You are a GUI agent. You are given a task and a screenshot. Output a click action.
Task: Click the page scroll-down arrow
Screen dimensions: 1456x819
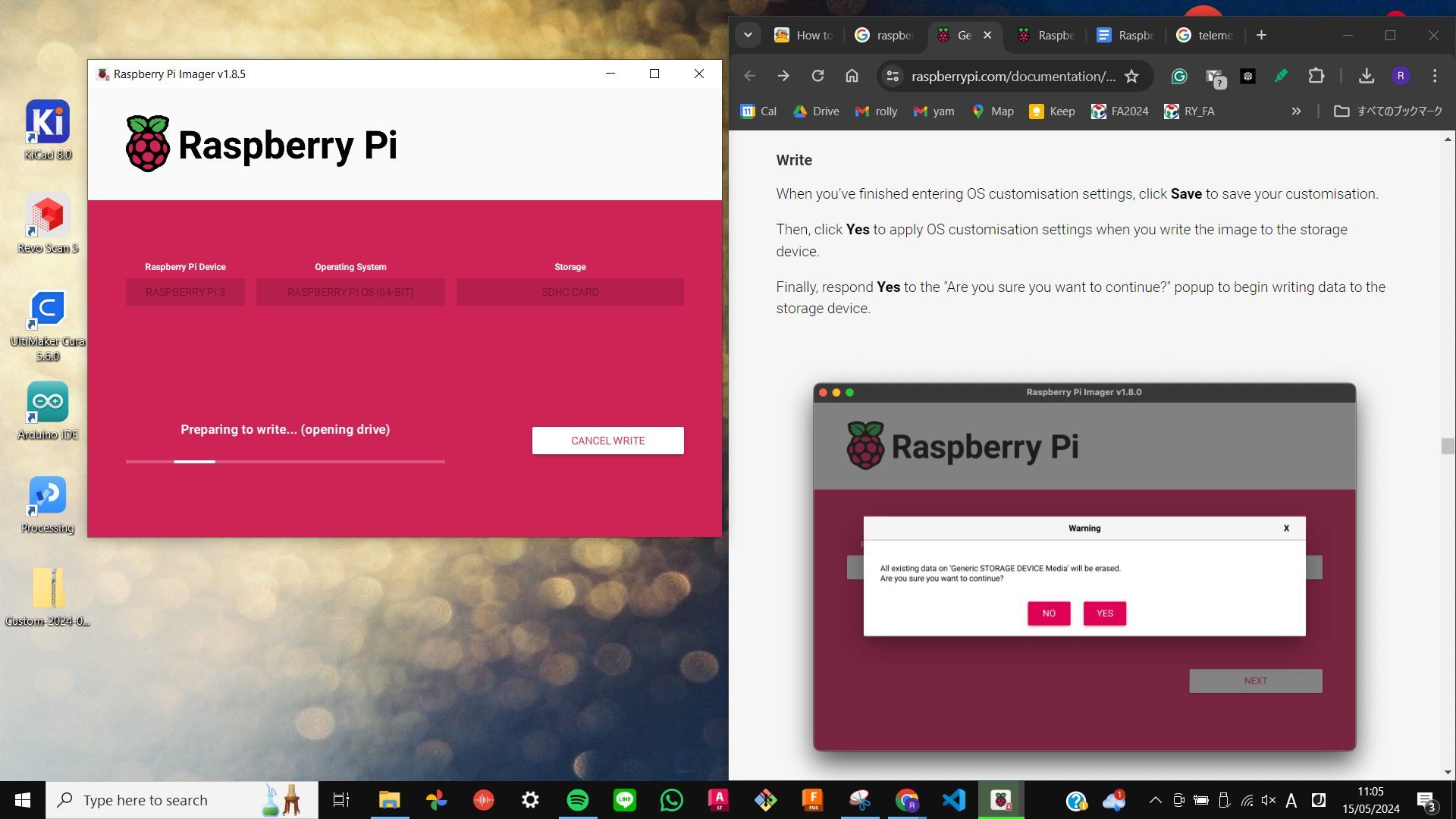(1448, 773)
